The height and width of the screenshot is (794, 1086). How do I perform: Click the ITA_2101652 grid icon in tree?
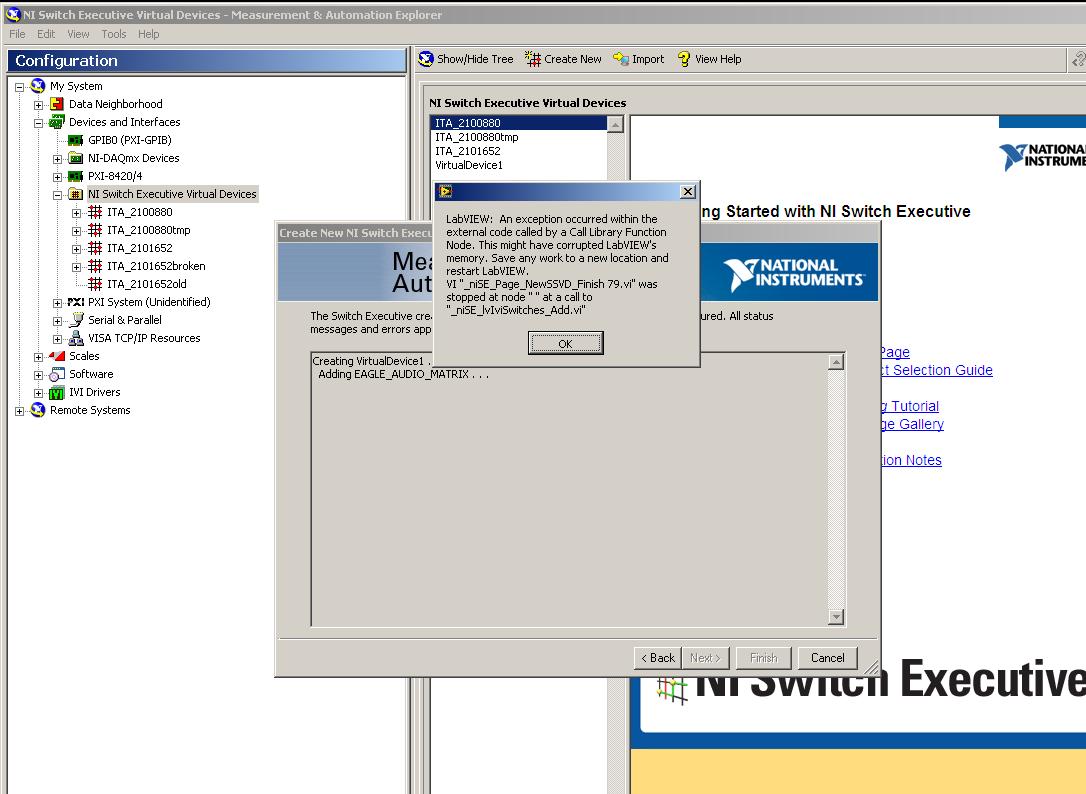(x=95, y=248)
